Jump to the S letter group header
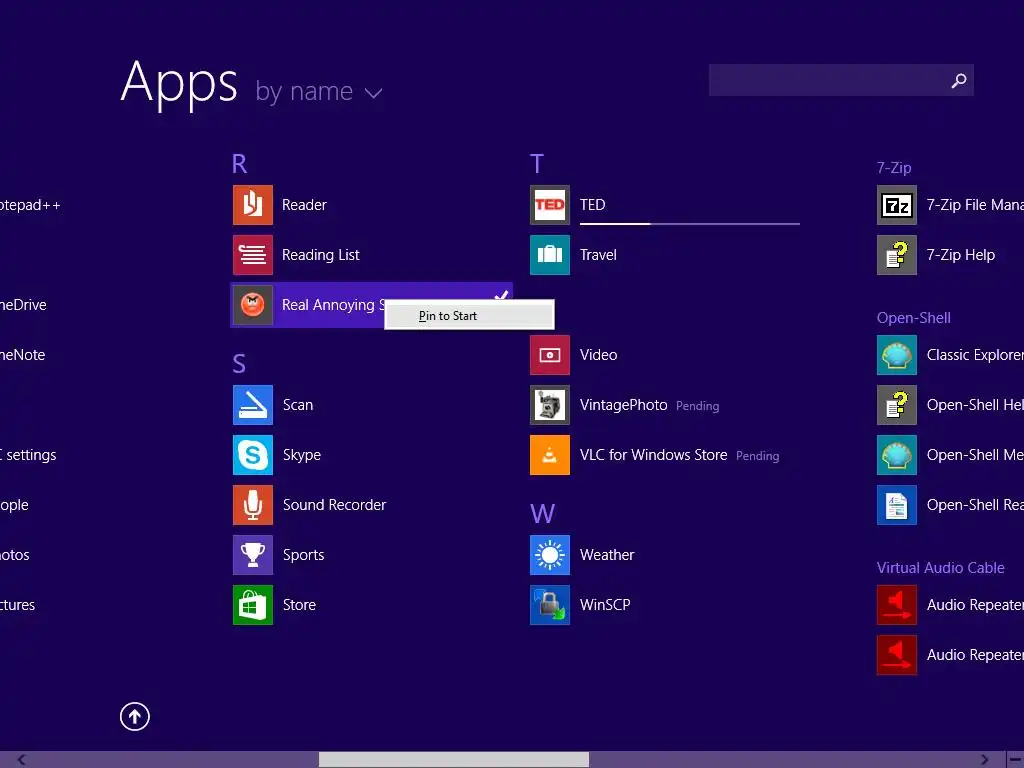Viewport: 1024px width, 768px height. (x=240, y=364)
